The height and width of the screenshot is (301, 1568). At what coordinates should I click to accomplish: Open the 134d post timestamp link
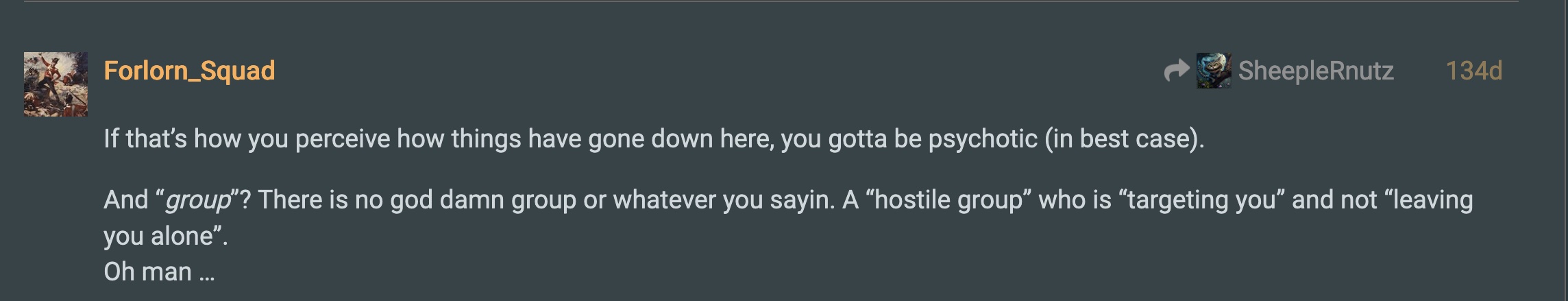(x=1473, y=71)
